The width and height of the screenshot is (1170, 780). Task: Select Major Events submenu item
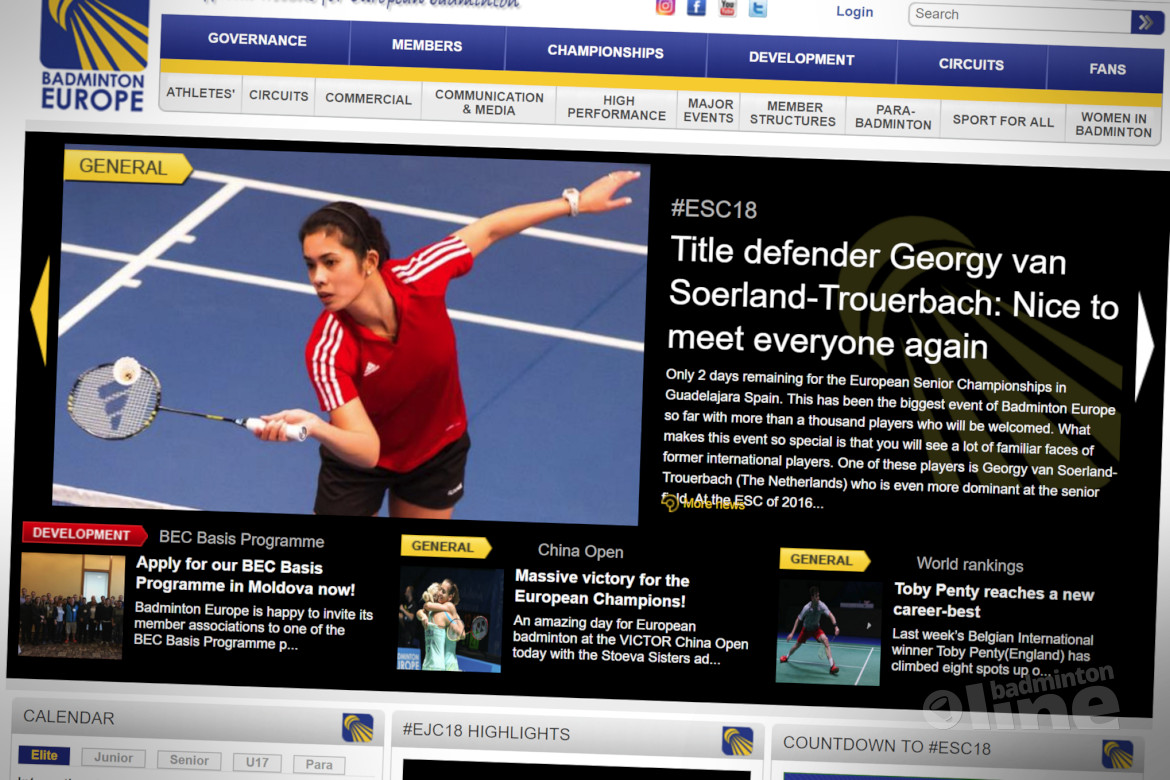click(709, 110)
